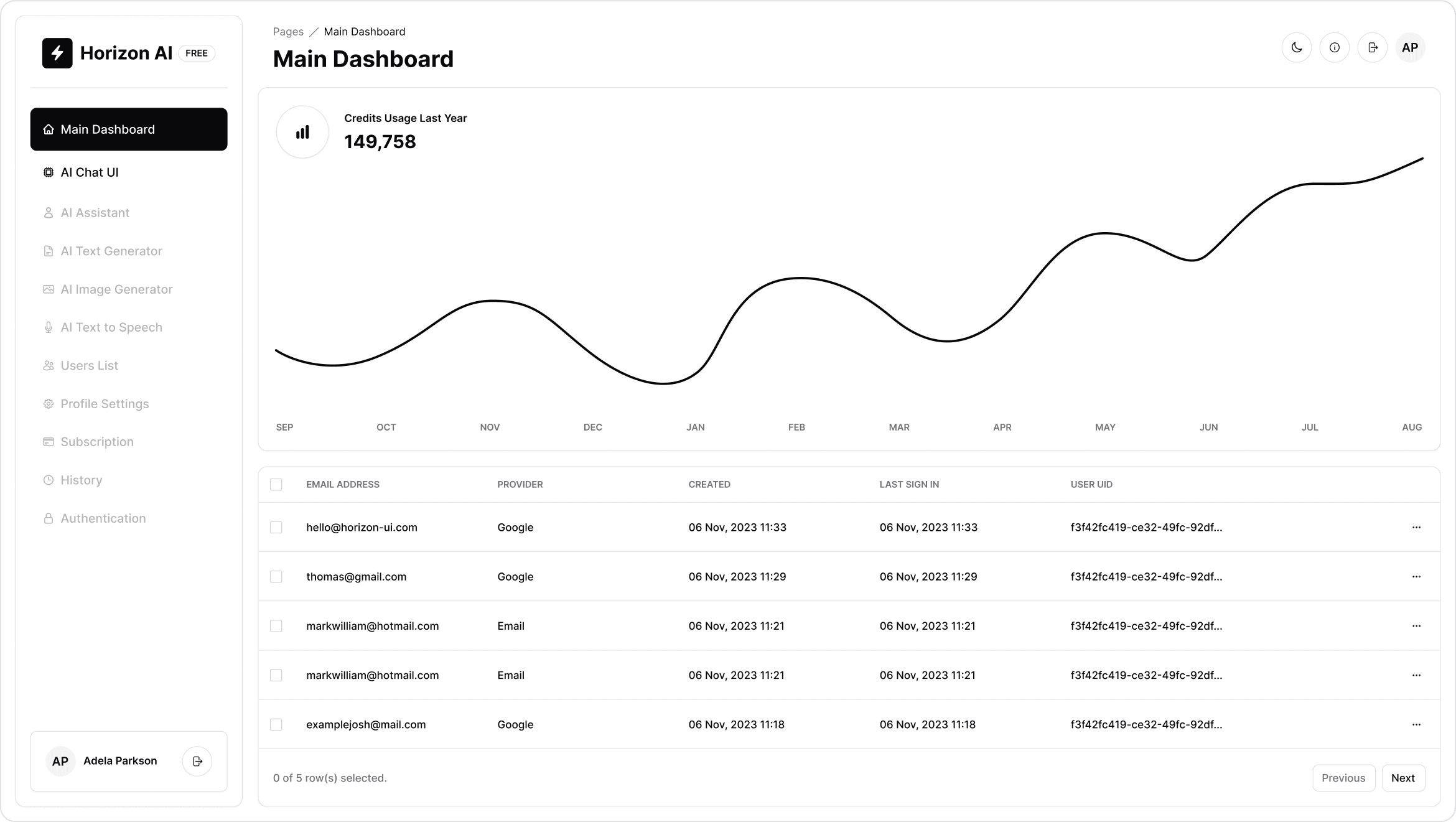The width and height of the screenshot is (1456, 822).
Task: Toggle dark mode moon icon
Action: (1297, 48)
